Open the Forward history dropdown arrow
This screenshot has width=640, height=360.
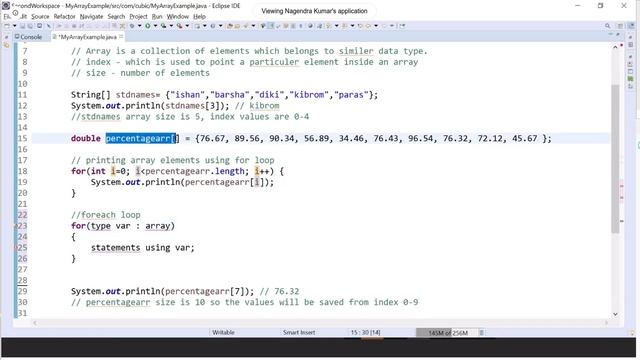392,26
